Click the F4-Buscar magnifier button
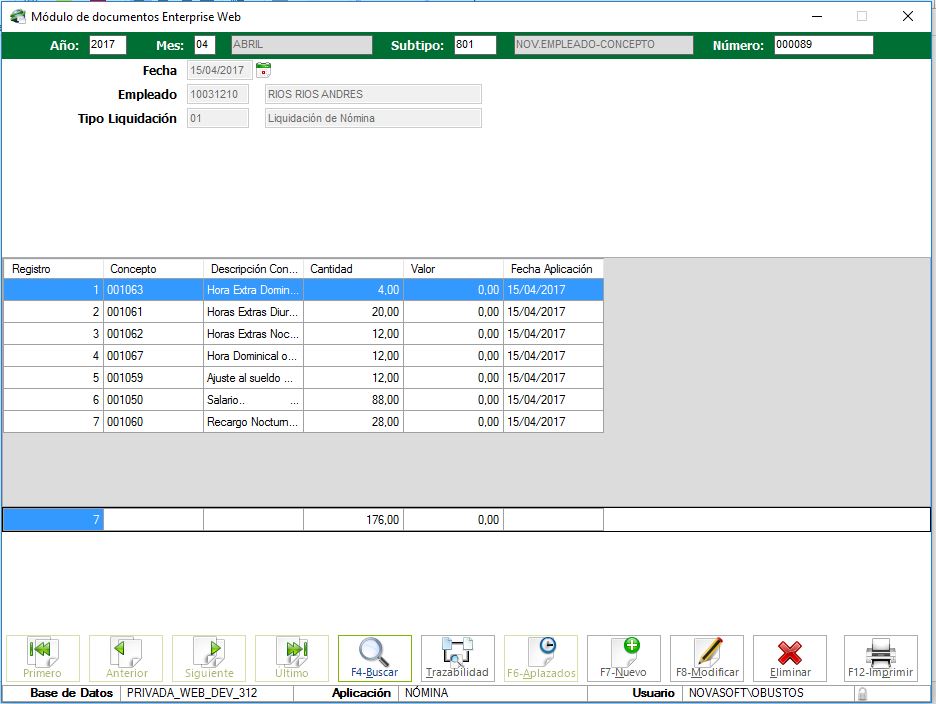Screen dimensions: 936x704 tap(374, 658)
